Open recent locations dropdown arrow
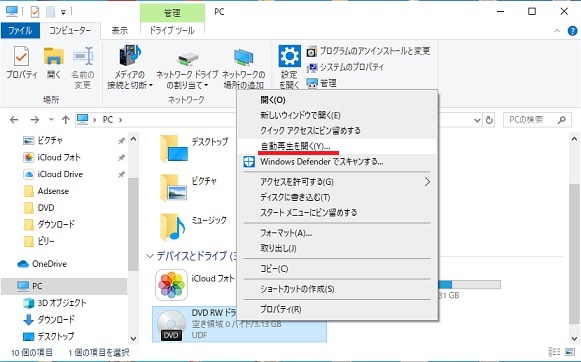The height and width of the screenshot is (362, 581). tap(51, 120)
